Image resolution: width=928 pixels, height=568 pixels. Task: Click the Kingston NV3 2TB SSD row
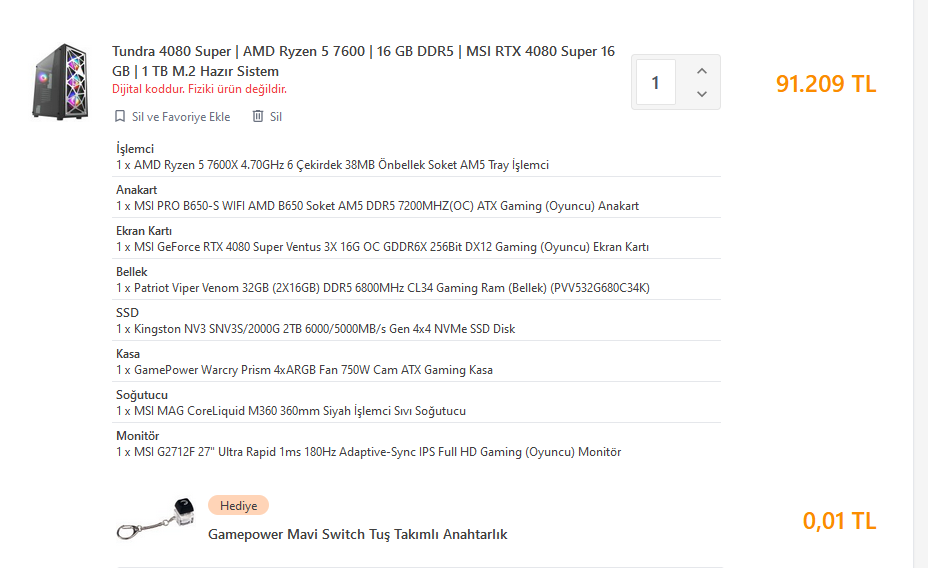pos(315,328)
